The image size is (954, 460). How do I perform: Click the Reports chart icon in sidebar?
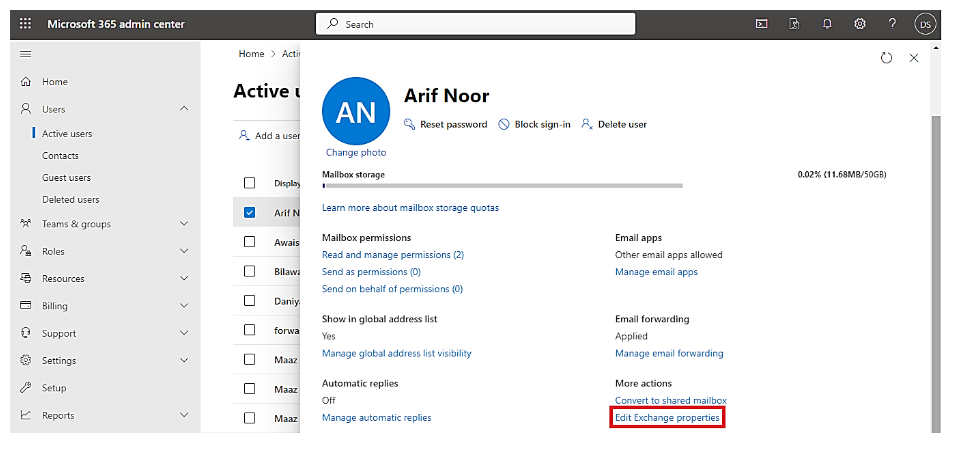click(26, 415)
